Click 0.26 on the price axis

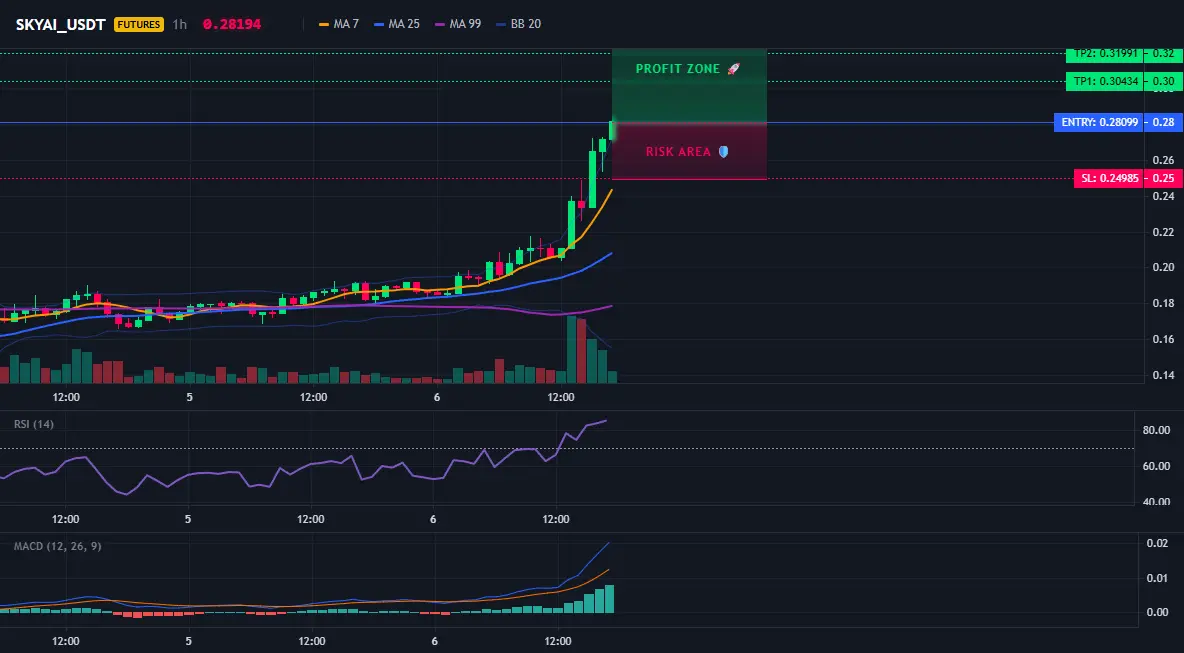pyautogui.click(x=1164, y=160)
